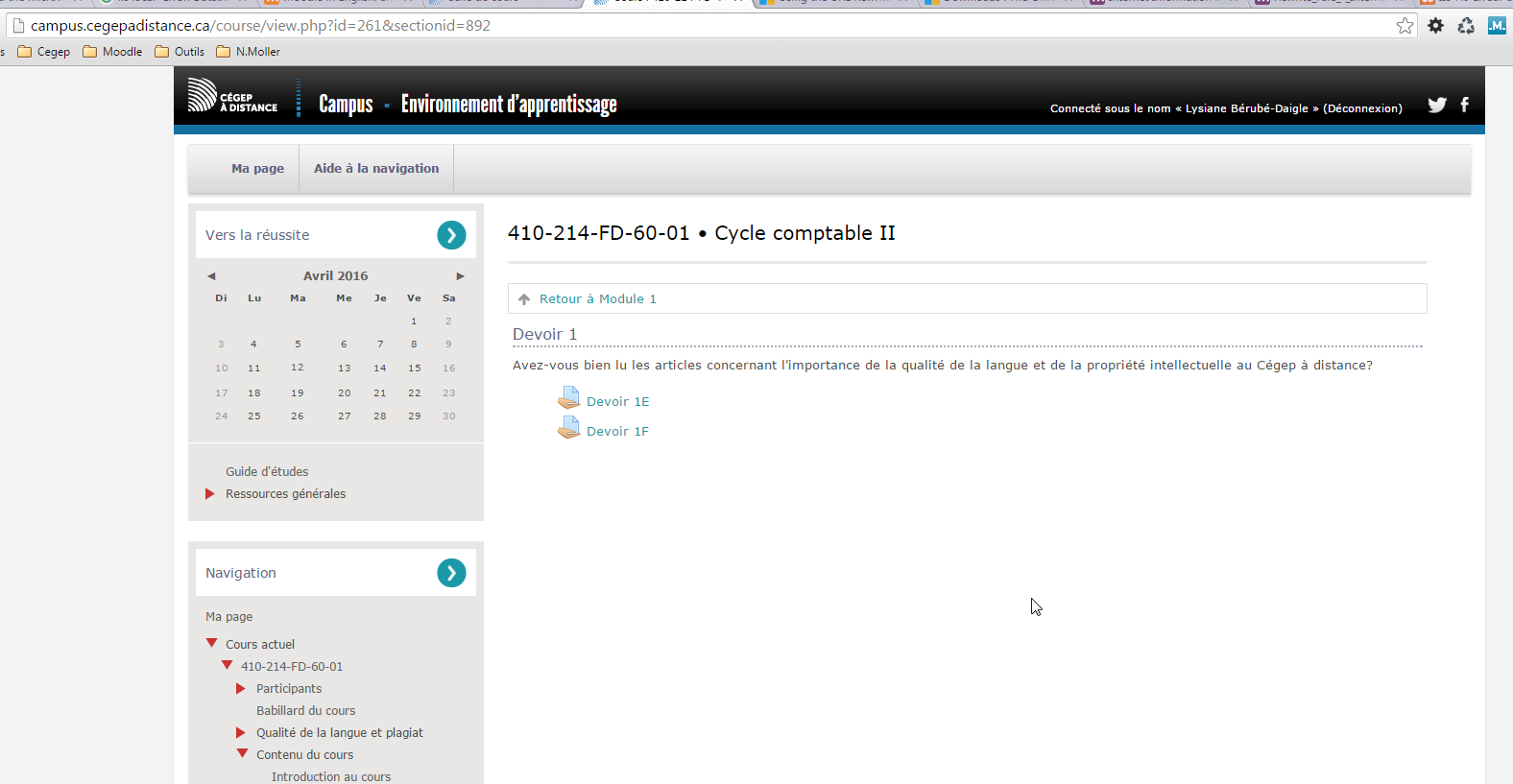This screenshot has width=1513, height=784.
Task: Click the Navigation block arrow button
Action: point(451,573)
